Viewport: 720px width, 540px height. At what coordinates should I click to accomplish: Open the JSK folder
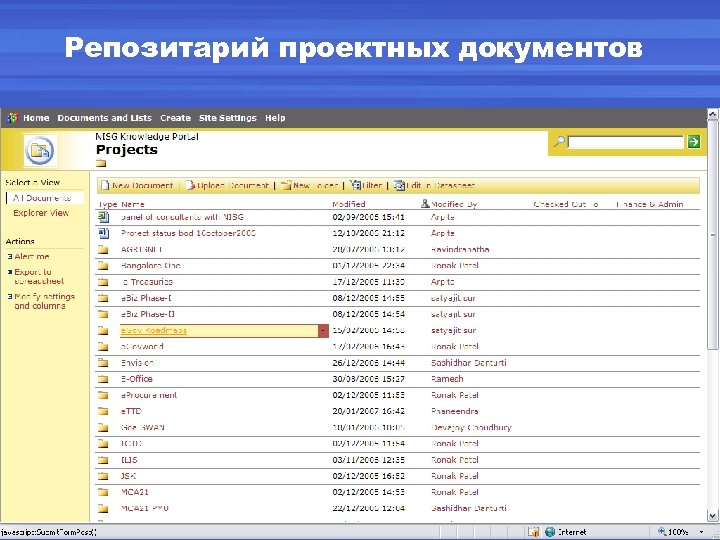tap(129, 476)
